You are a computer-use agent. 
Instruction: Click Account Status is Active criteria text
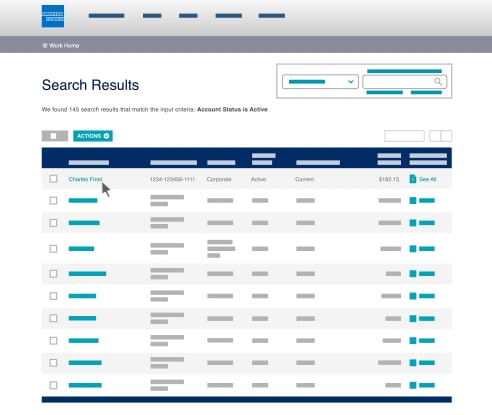pyautogui.click(x=232, y=109)
